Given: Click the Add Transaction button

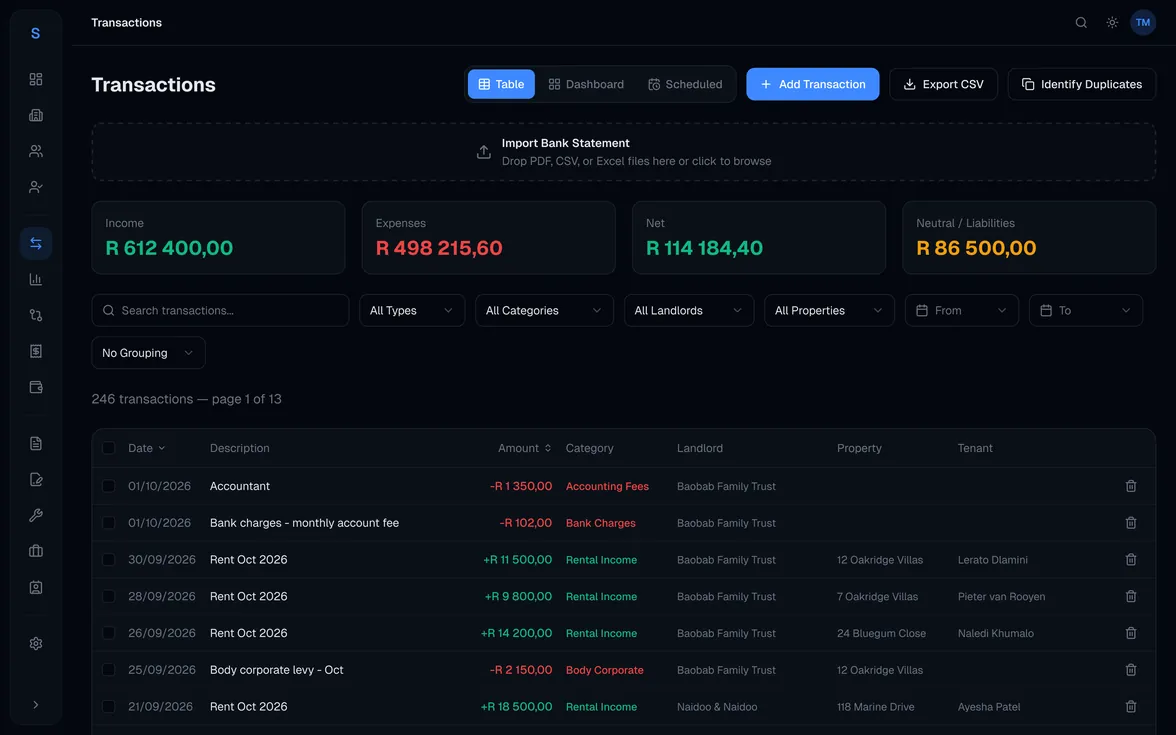Looking at the screenshot, I should click(x=812, y=84).
